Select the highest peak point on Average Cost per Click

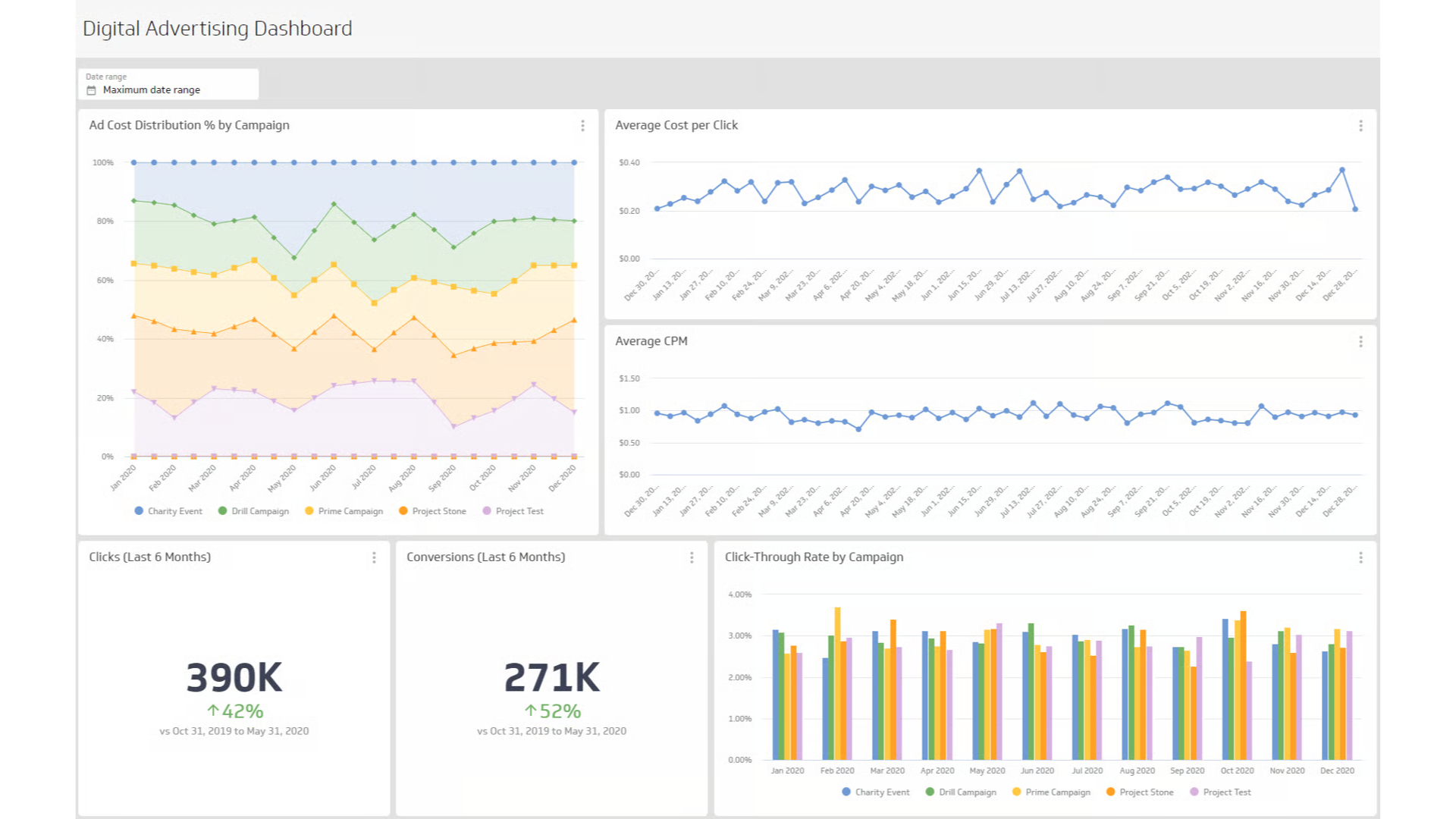pyautogui.click(x=1341, y=169)
